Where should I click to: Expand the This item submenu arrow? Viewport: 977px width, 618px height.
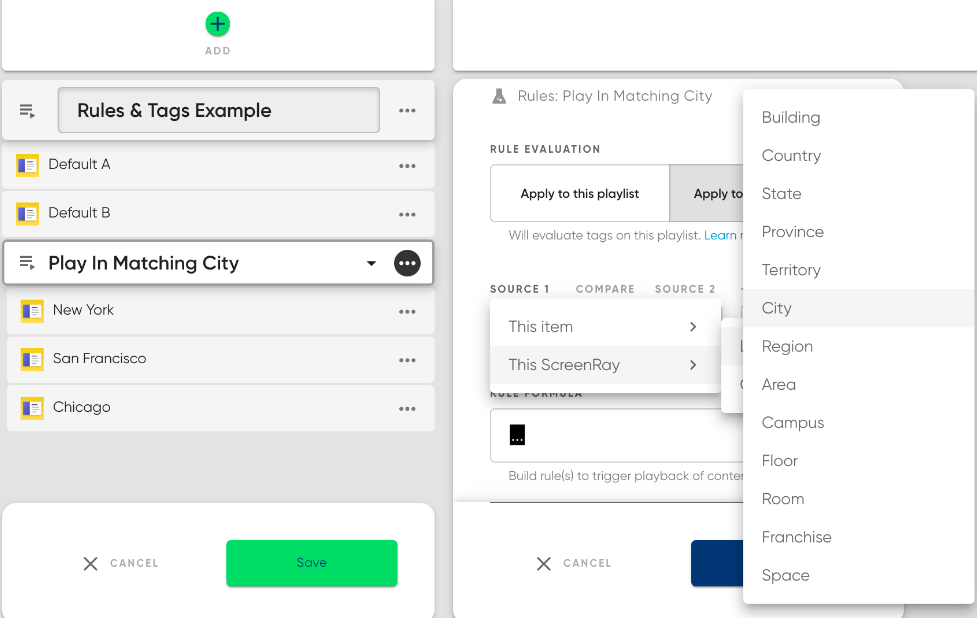click(693, 326)
